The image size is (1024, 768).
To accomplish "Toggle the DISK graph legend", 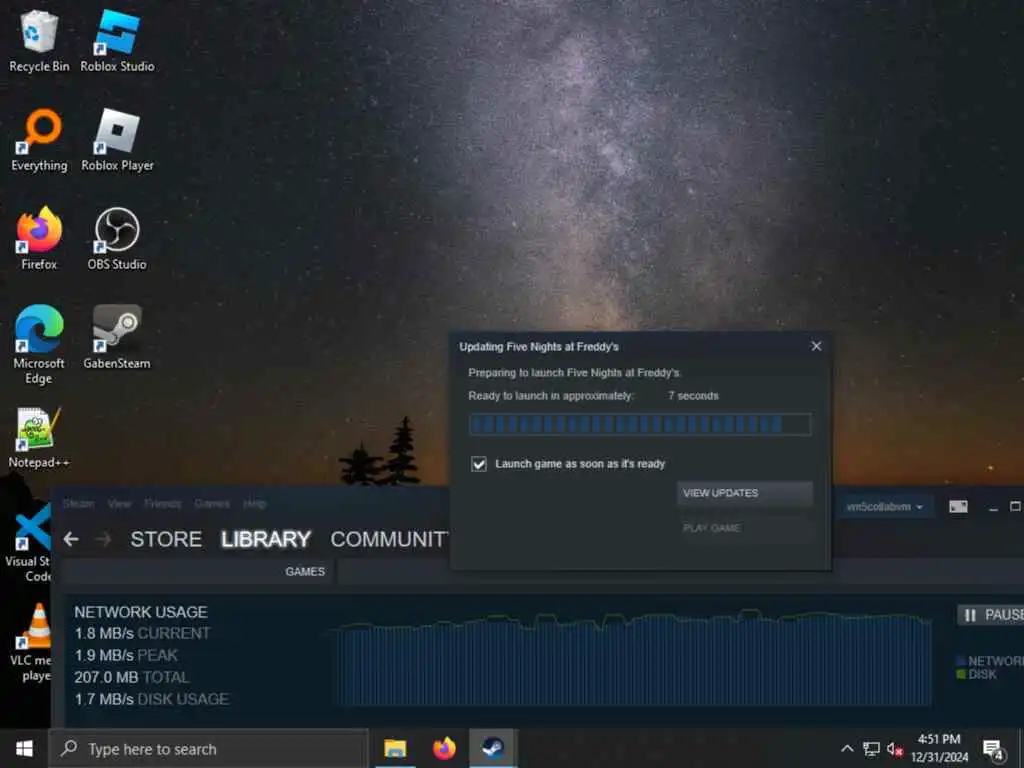I will [976, 674].
